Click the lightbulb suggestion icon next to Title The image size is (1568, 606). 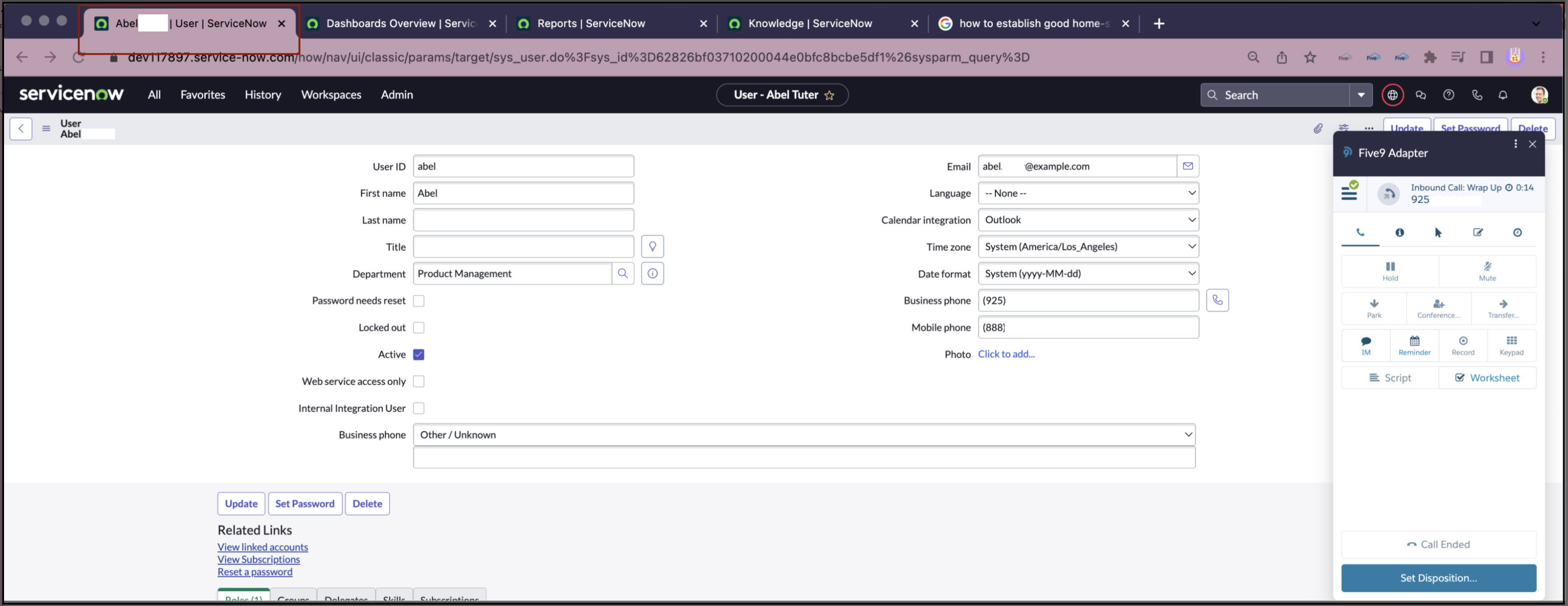point(652,247)
